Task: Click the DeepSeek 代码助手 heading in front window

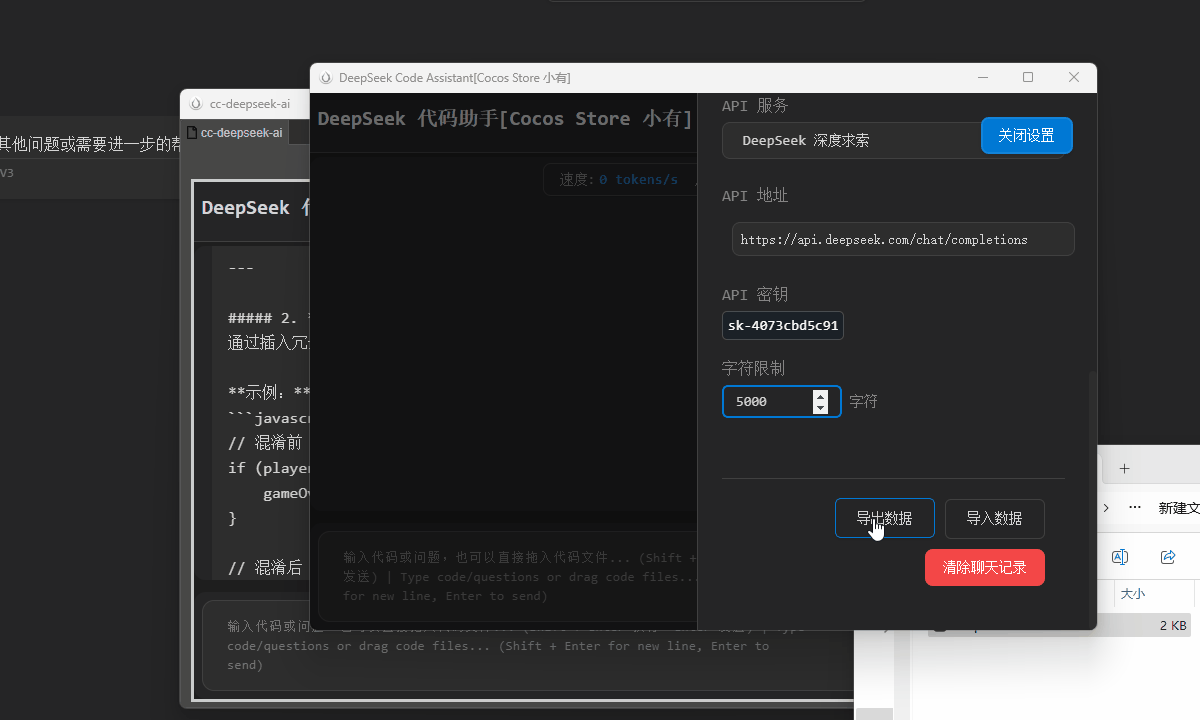Action: point(505,119)
